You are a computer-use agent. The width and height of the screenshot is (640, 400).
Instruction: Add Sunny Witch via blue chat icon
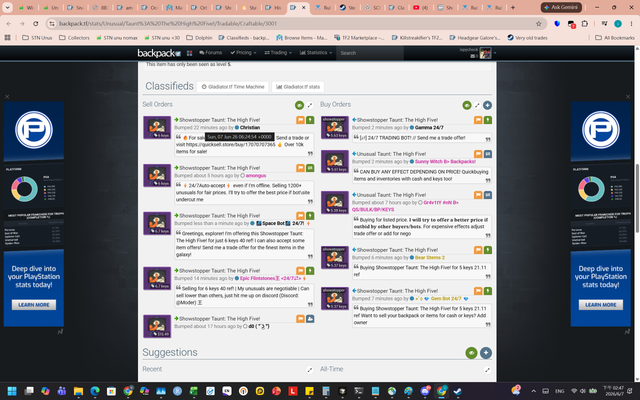click(488, 154)
